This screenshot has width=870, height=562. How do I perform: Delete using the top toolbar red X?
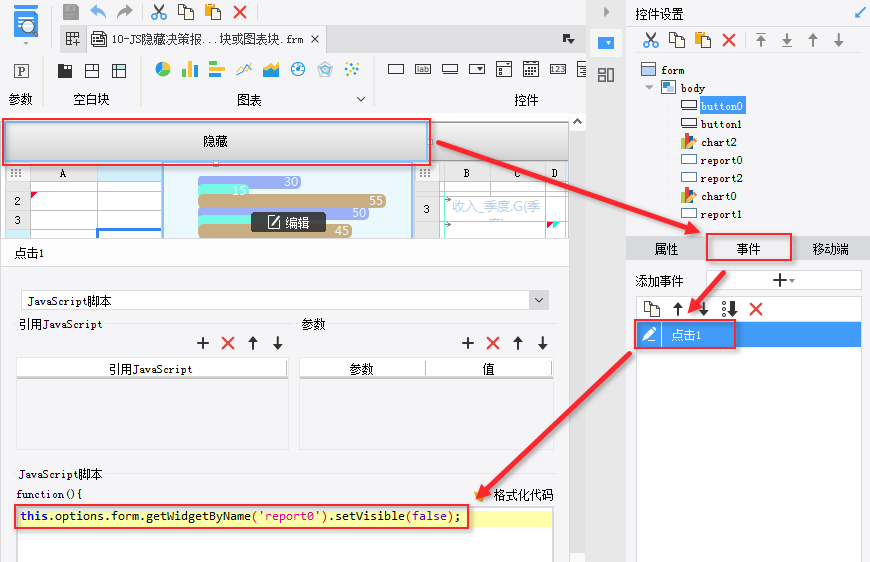240,12
